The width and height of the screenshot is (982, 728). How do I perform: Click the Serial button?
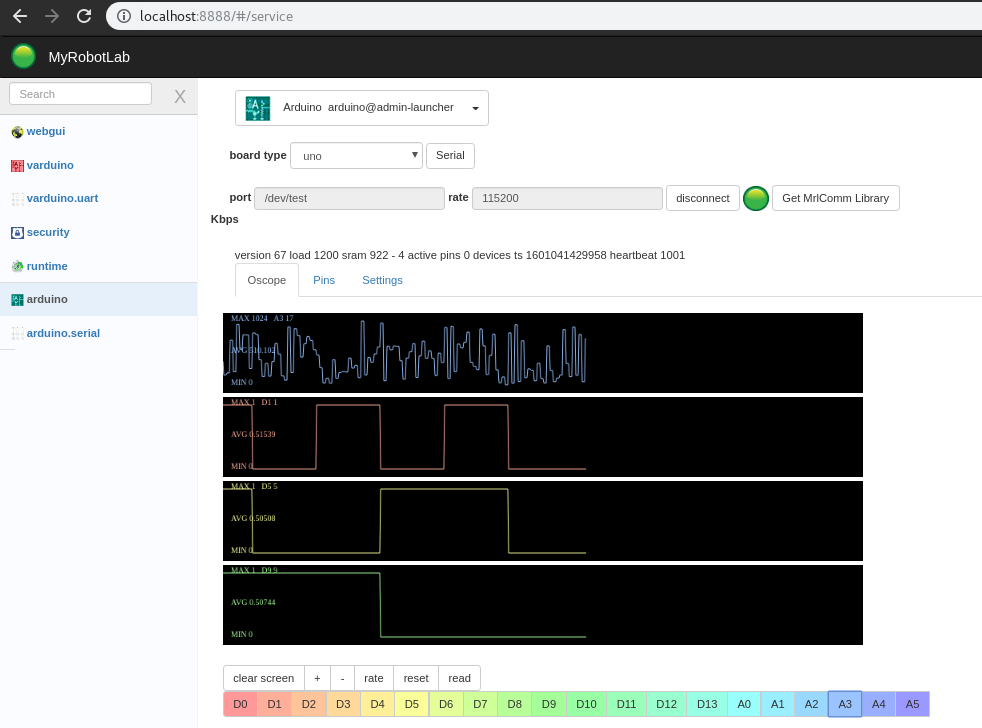pos(450,155)
